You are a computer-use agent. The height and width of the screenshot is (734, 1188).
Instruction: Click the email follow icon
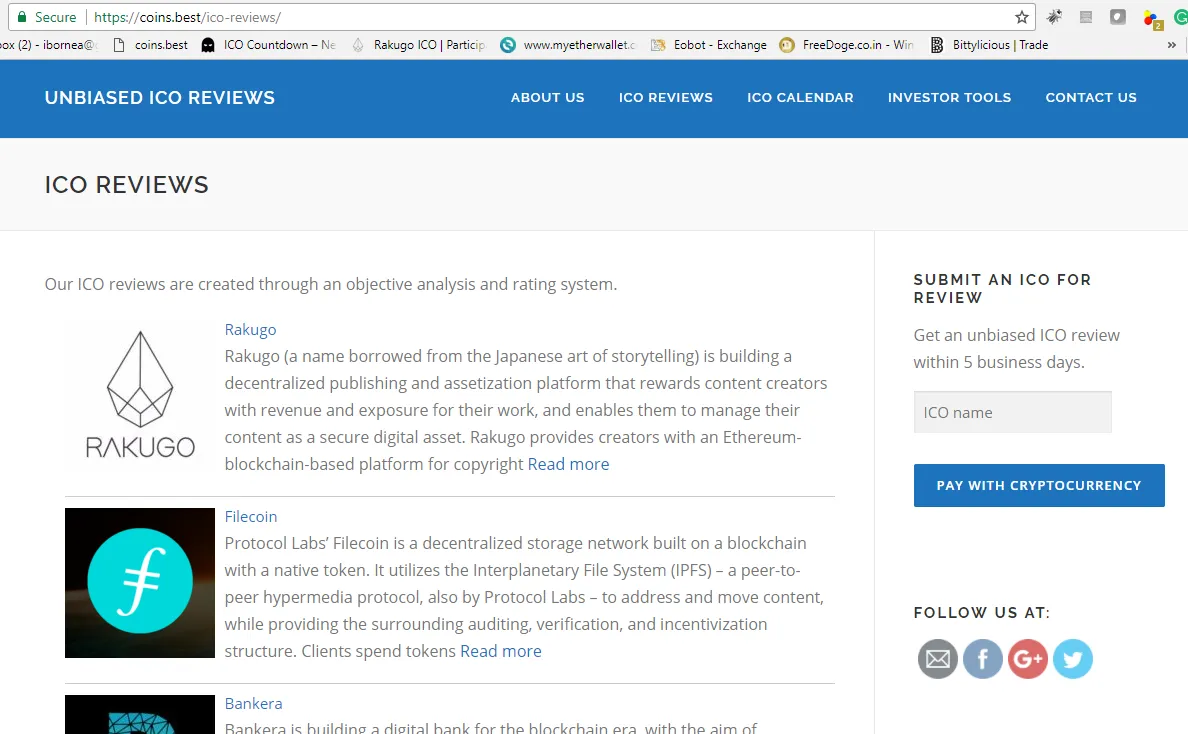click(x=937, y=659)
